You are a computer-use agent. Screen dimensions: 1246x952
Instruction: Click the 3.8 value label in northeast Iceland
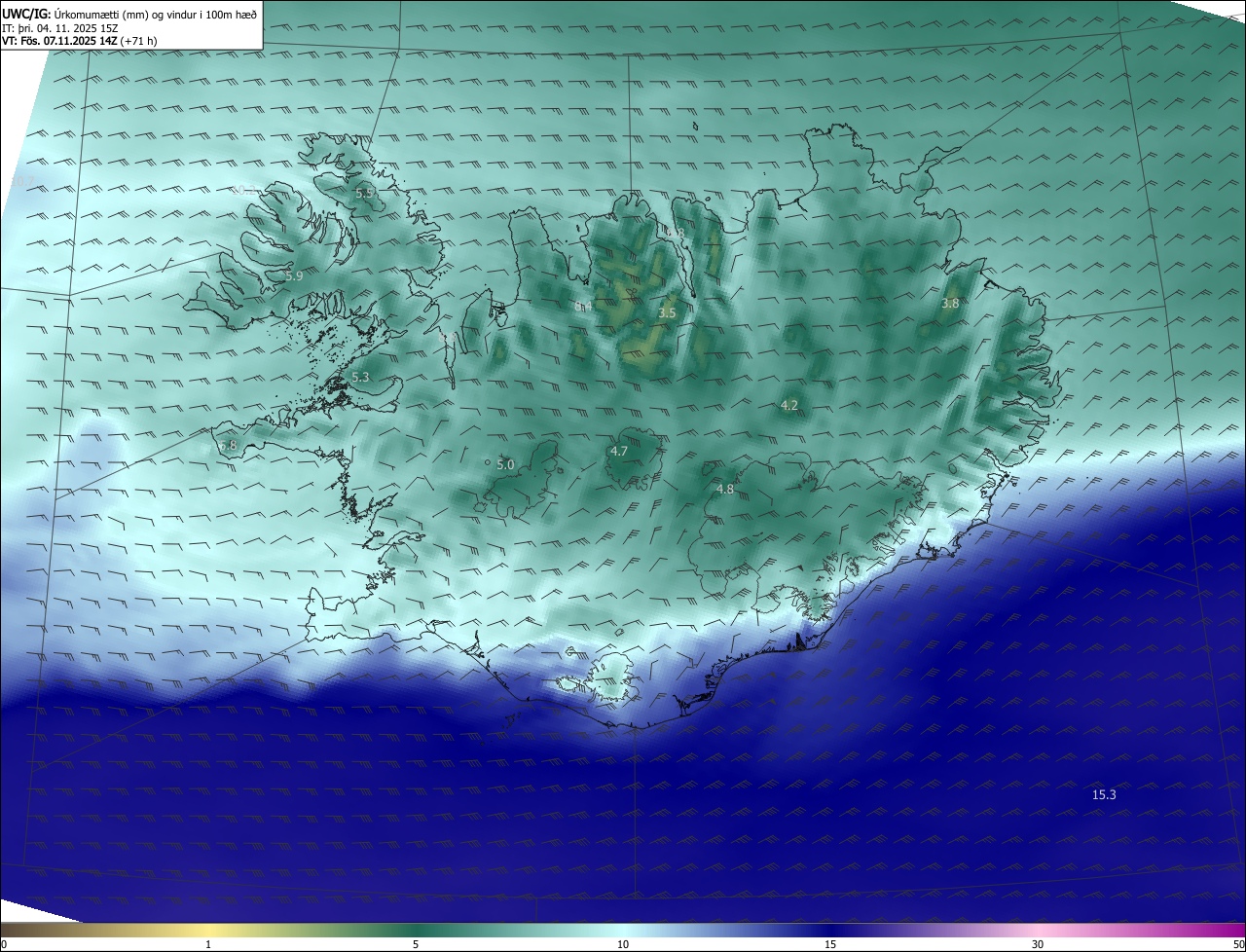[x=950, y=304]
